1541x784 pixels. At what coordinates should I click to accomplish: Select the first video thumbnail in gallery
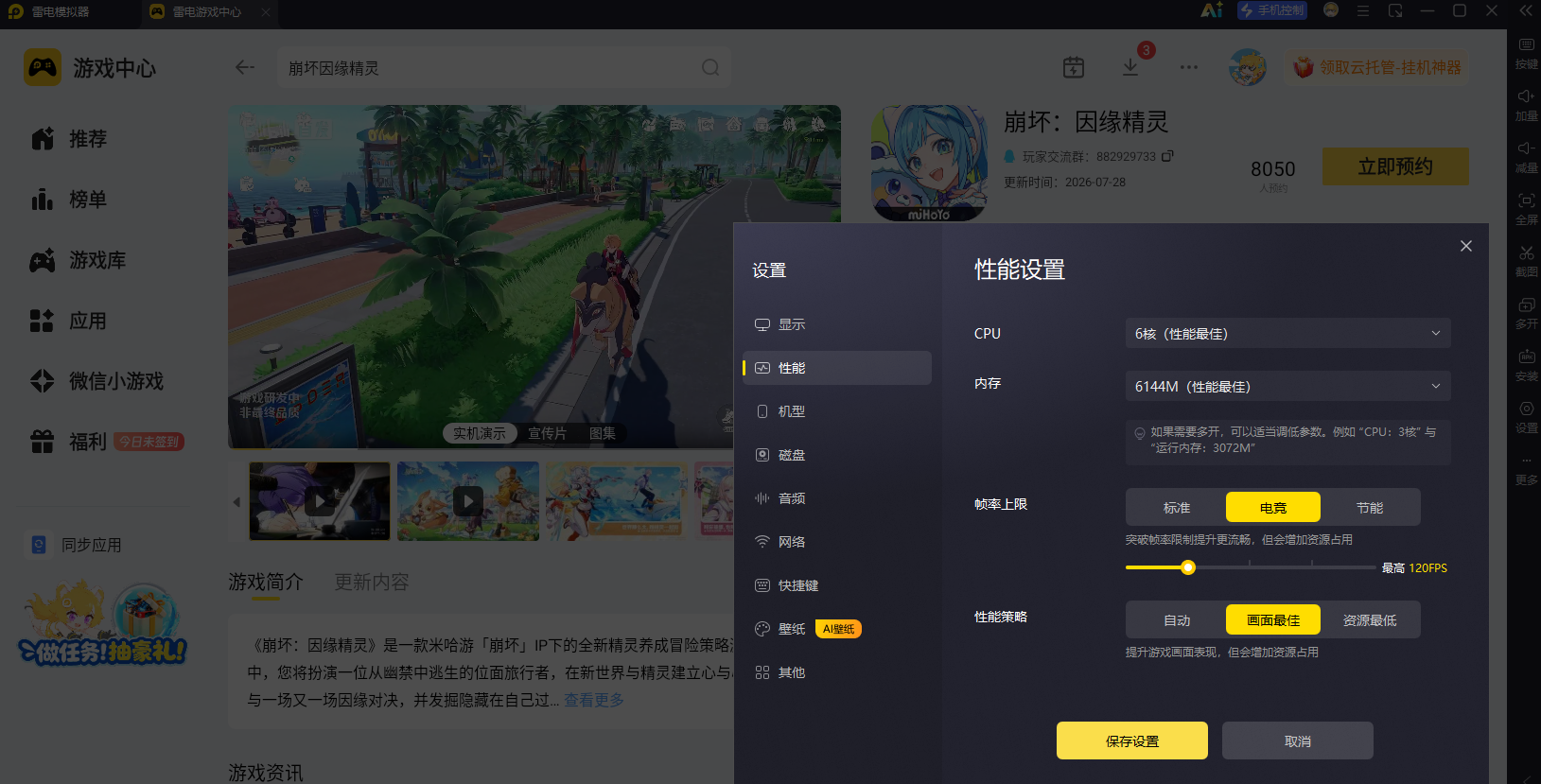click(x=320, y=501)
